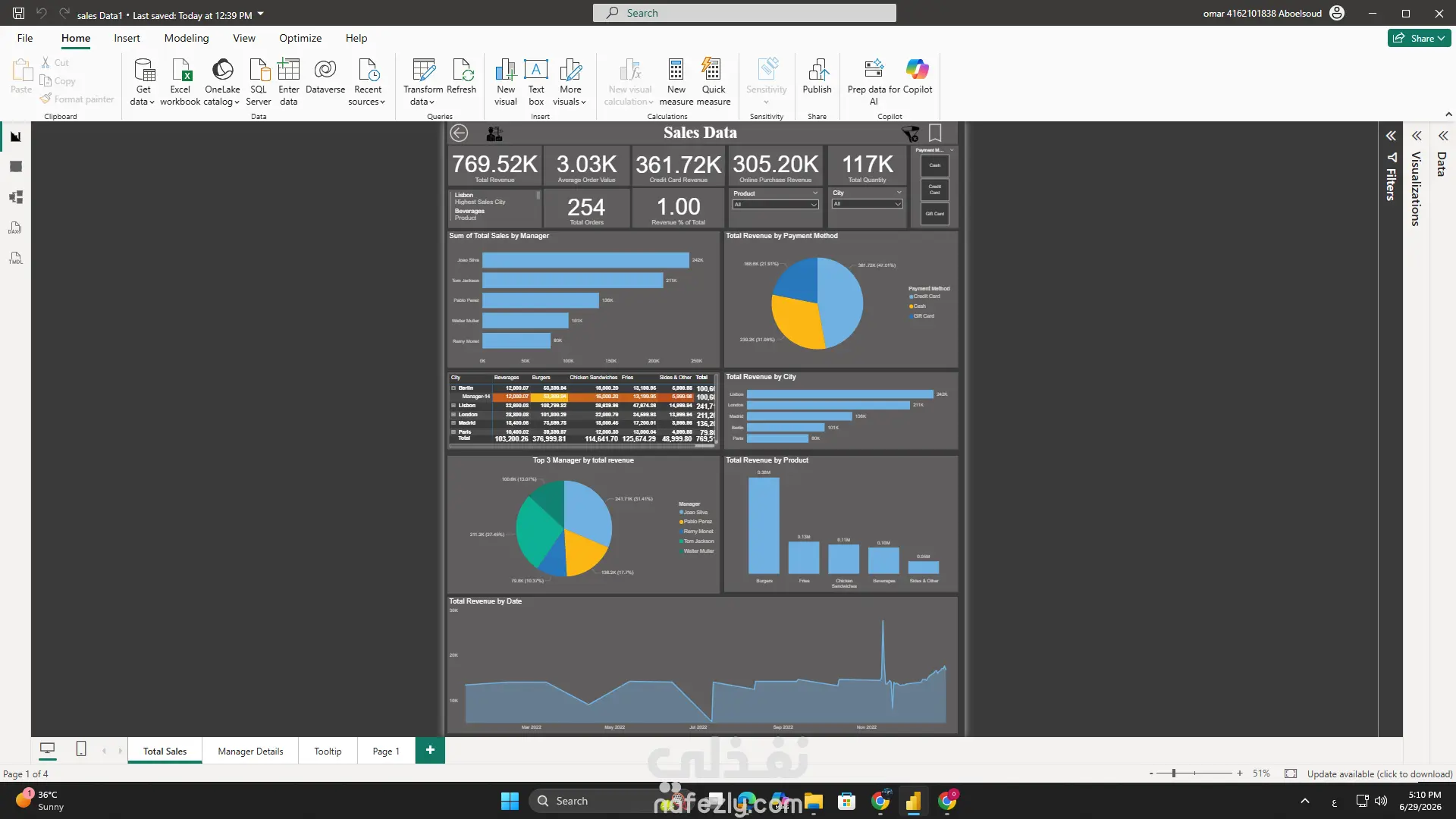Switch to Table view in left sidebar
This screenshot has width=1456, height=819.
click(15, 167)
